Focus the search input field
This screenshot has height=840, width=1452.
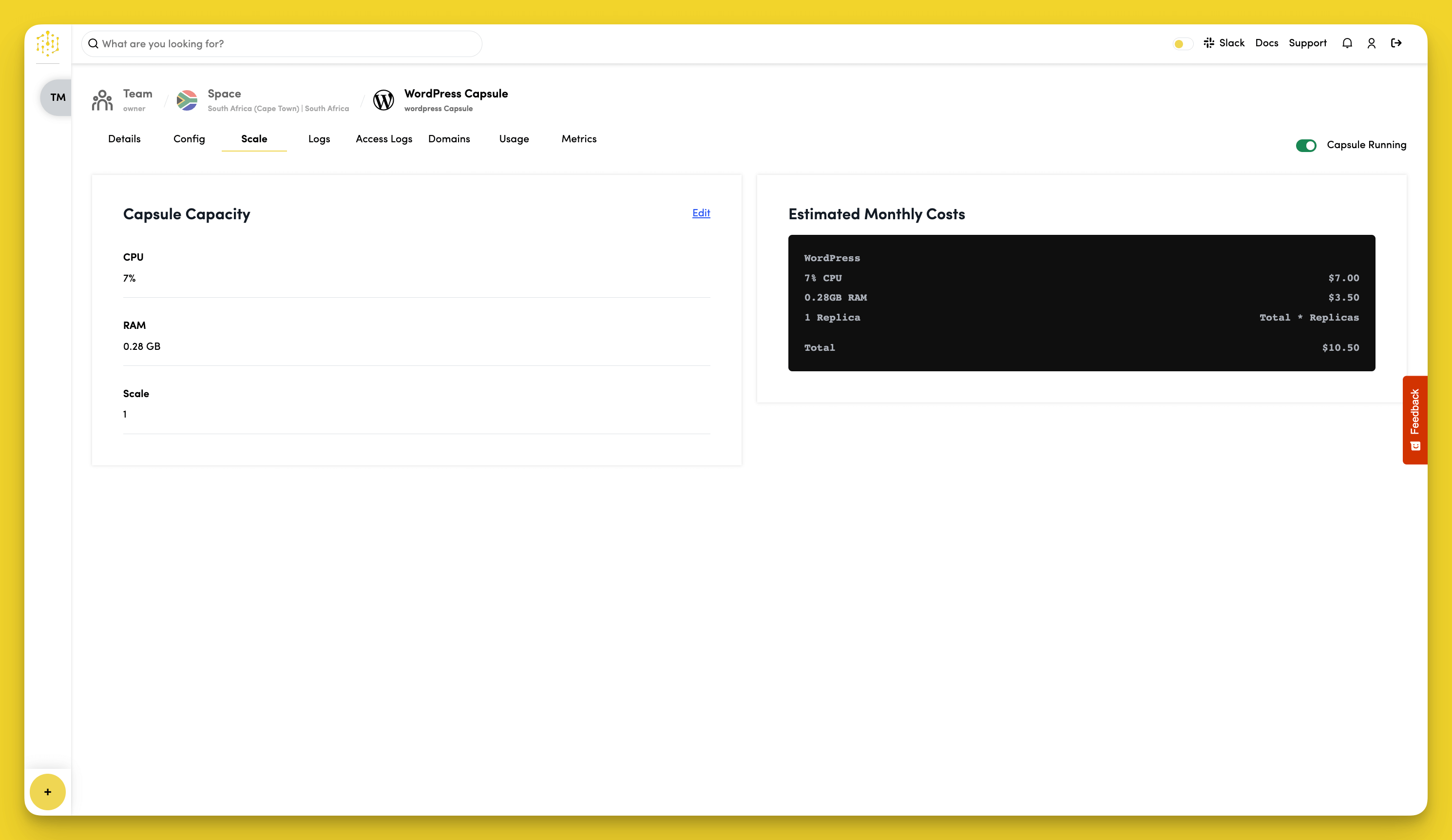[282, 44]
